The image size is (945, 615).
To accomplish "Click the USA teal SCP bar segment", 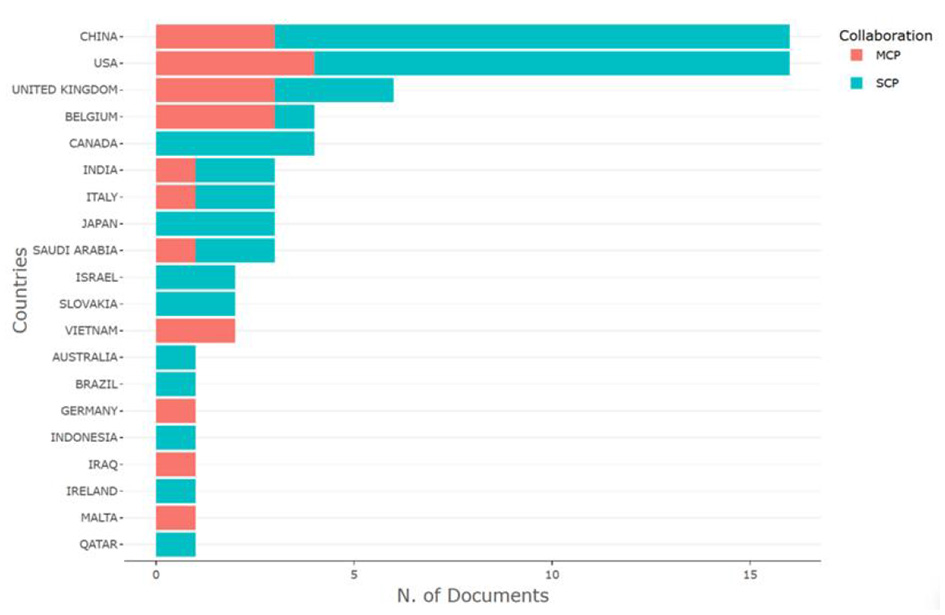I will click(551, 63).
